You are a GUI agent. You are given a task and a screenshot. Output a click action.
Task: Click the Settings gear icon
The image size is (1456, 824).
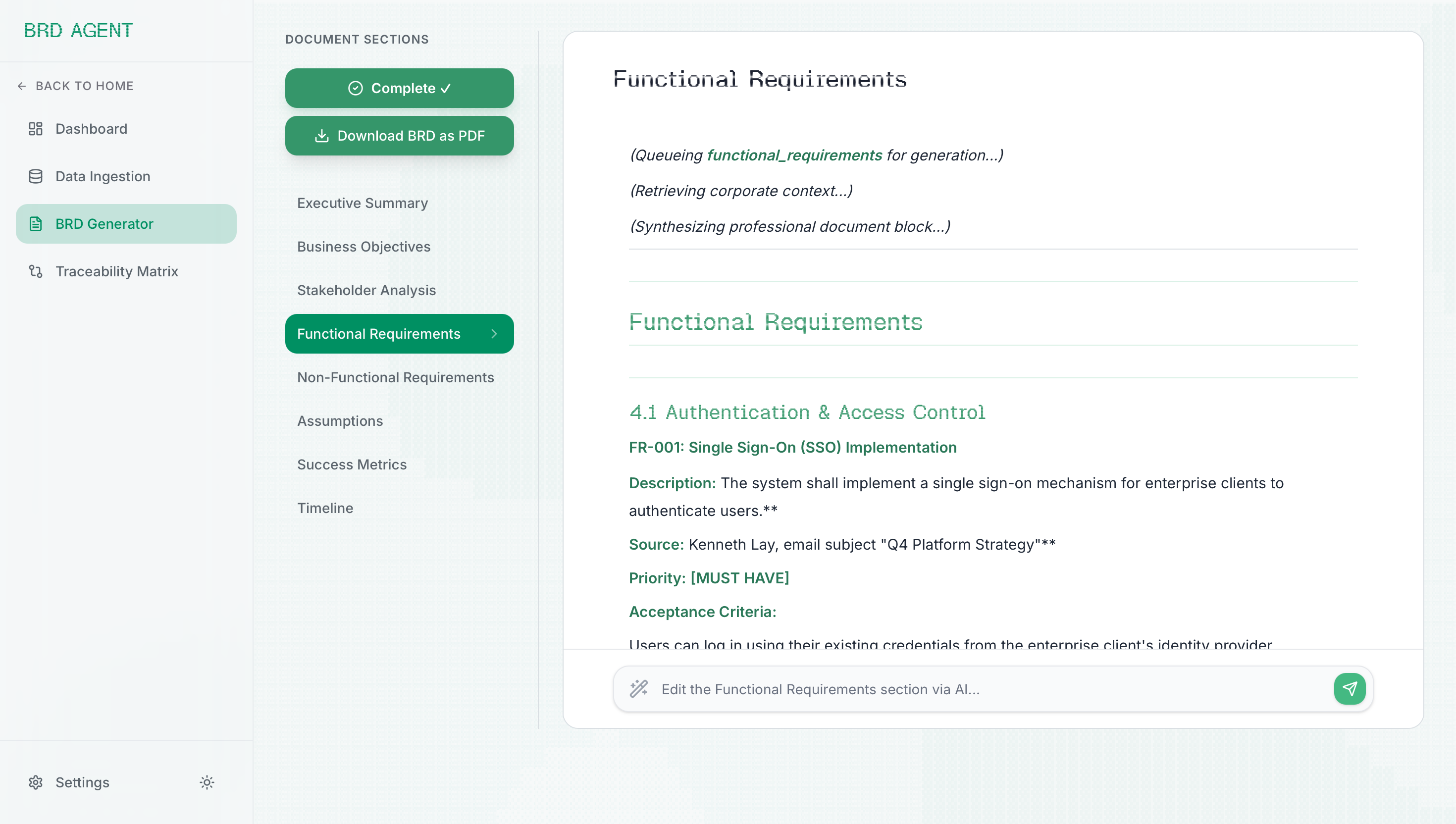click(x=36, y=783)
